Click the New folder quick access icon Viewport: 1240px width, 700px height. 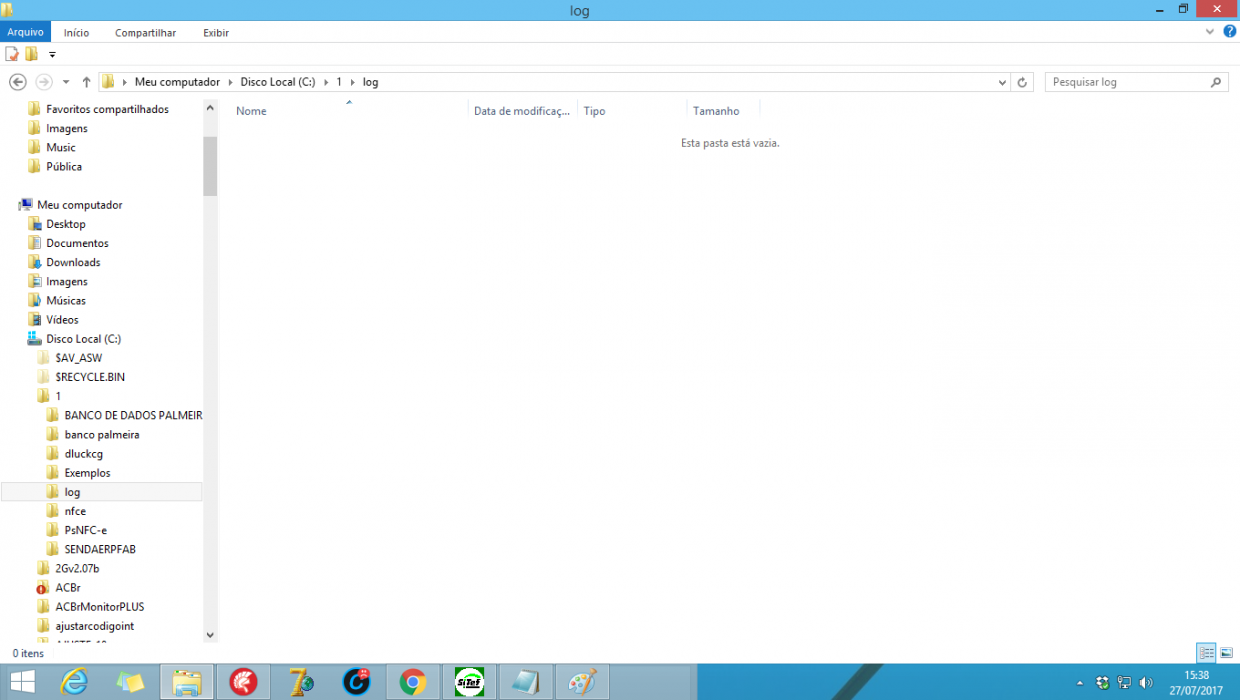click(x=32, y=54)
